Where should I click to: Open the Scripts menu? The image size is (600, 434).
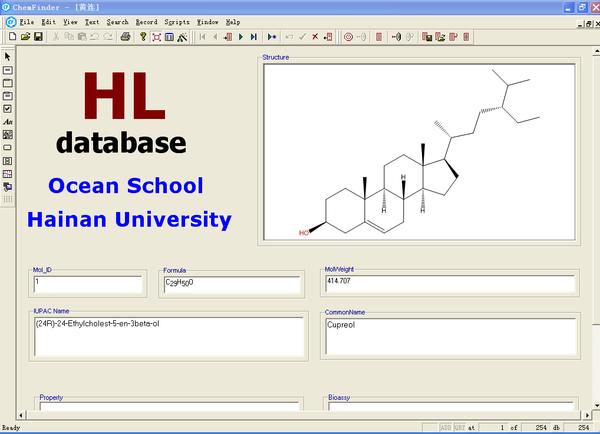tap(177, 22)
